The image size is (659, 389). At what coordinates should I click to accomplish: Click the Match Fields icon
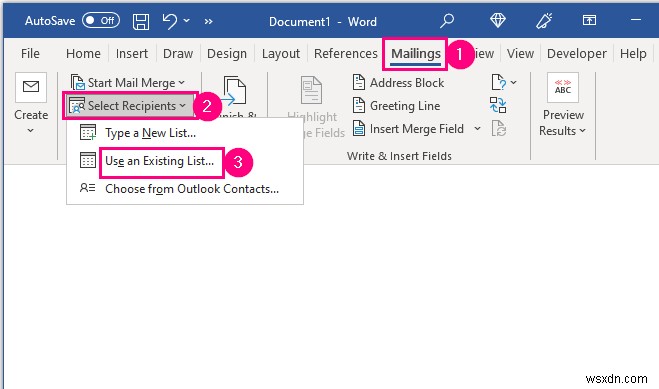click(498, 105)
